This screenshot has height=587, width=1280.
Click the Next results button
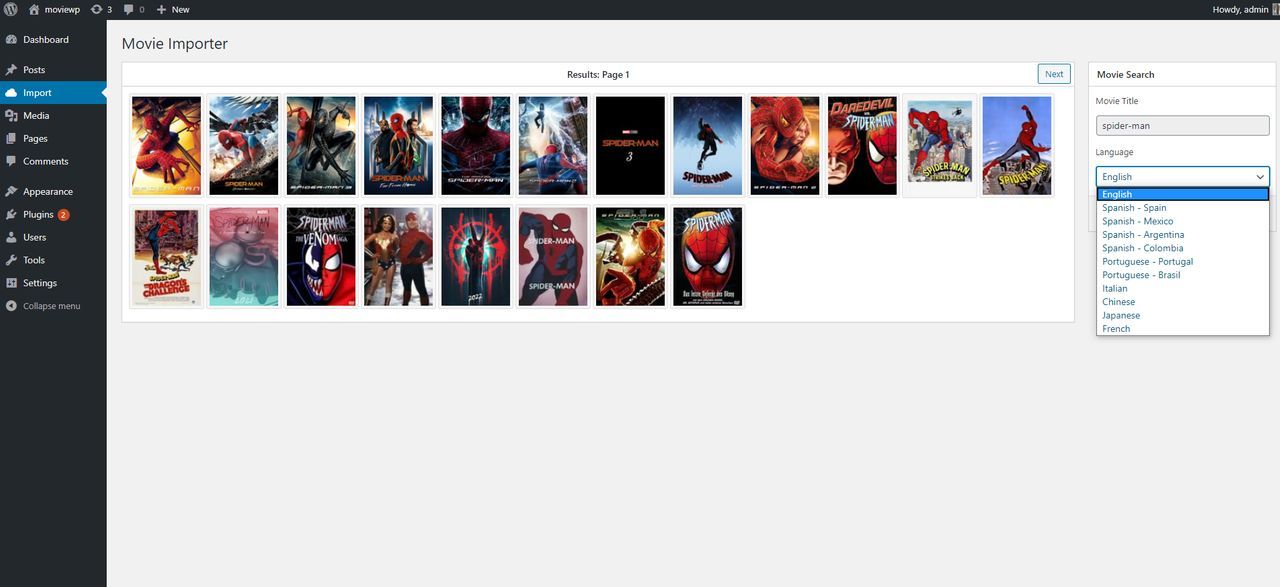coord(1054,74)
